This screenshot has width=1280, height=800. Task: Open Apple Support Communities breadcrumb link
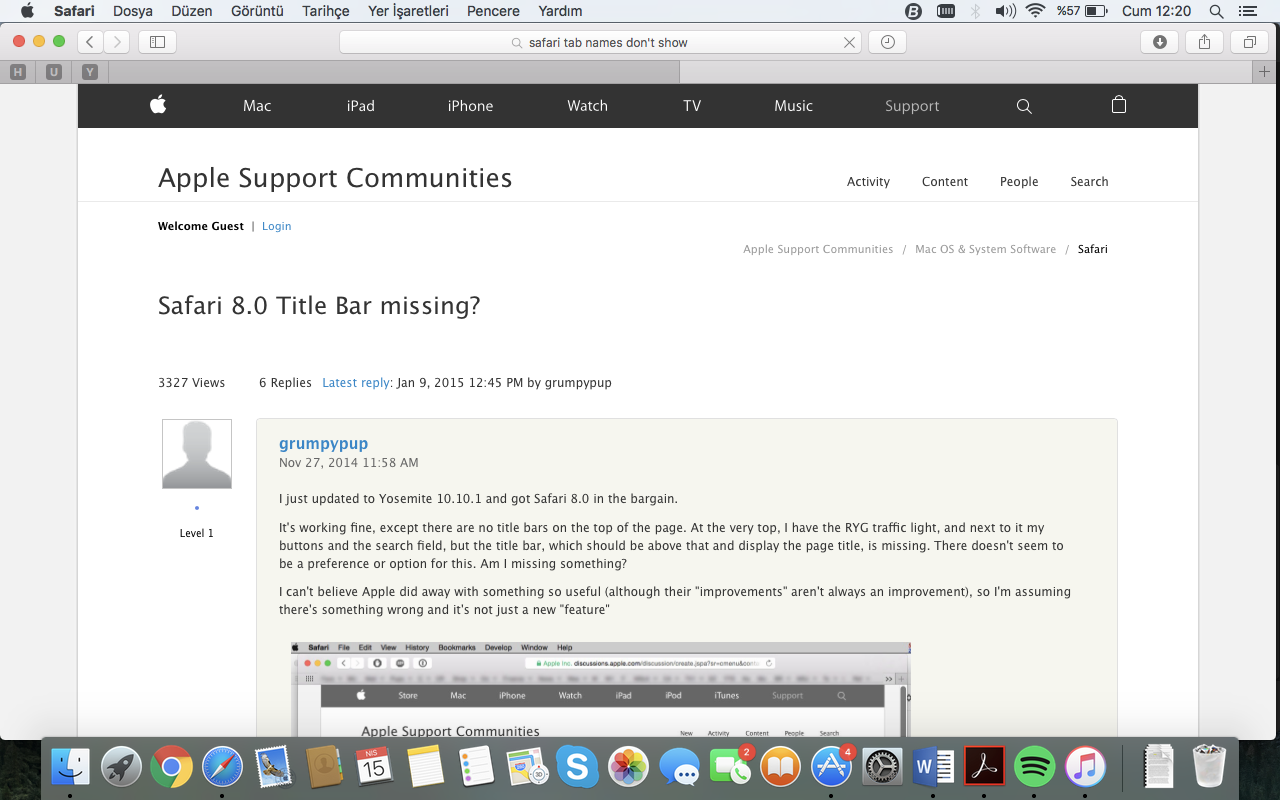point(818,249)
